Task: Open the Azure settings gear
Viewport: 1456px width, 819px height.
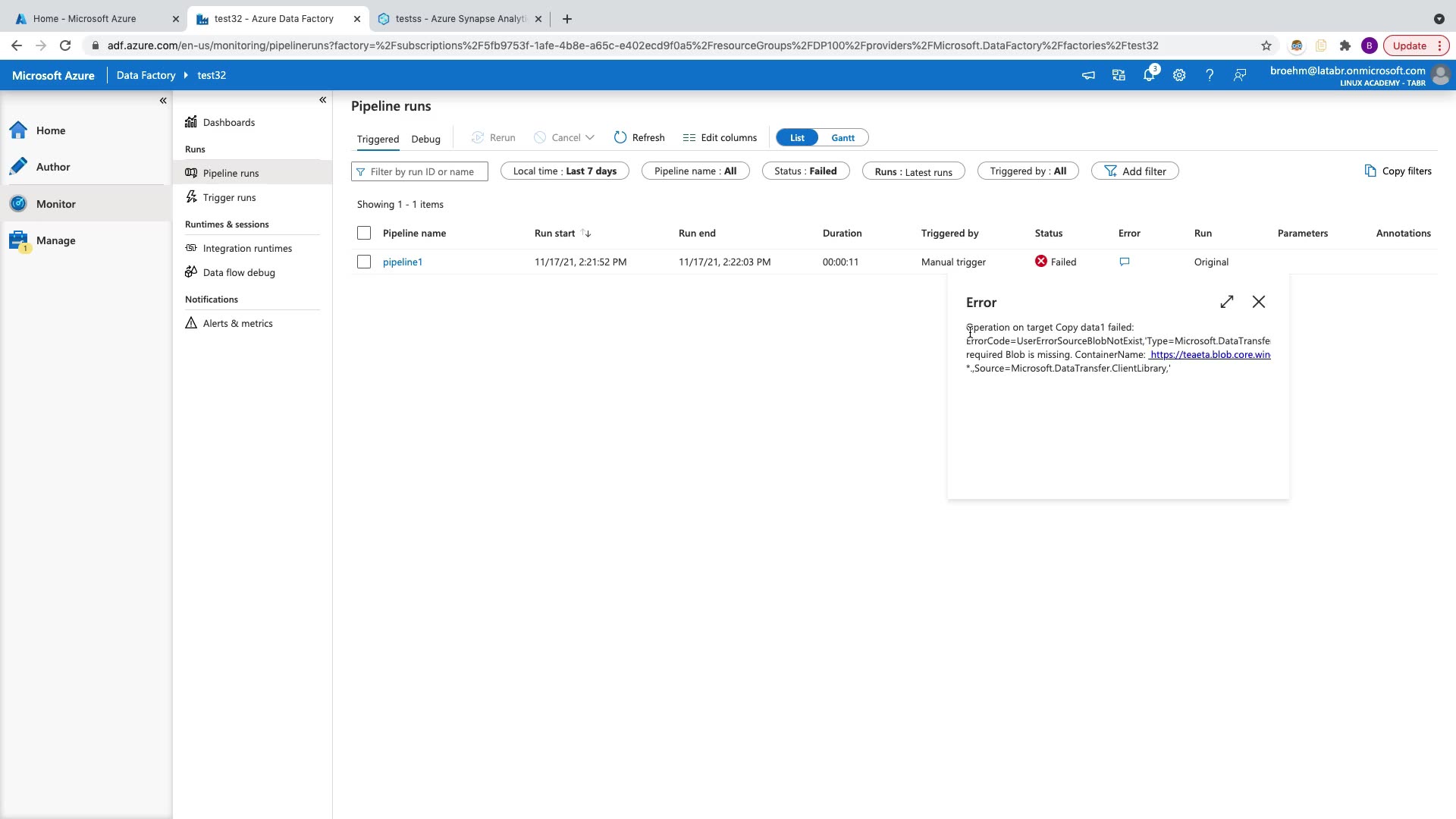Action: pos(1179,75)
